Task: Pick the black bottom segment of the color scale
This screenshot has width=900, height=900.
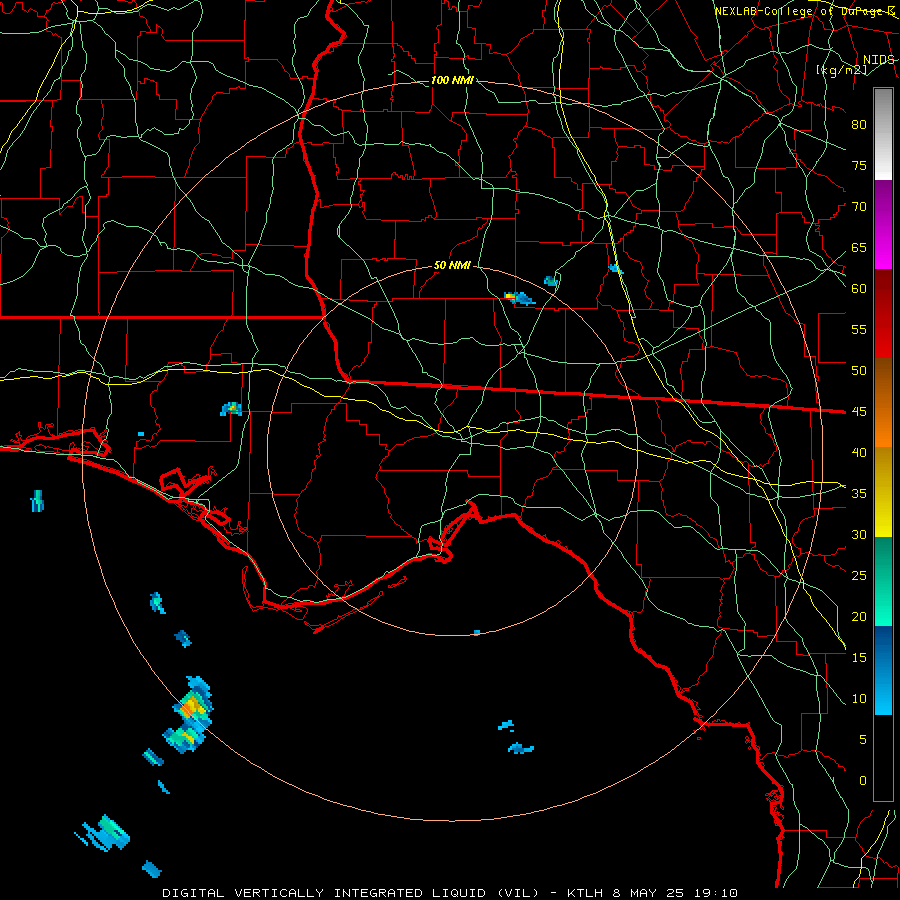Action: click(883, 758)
